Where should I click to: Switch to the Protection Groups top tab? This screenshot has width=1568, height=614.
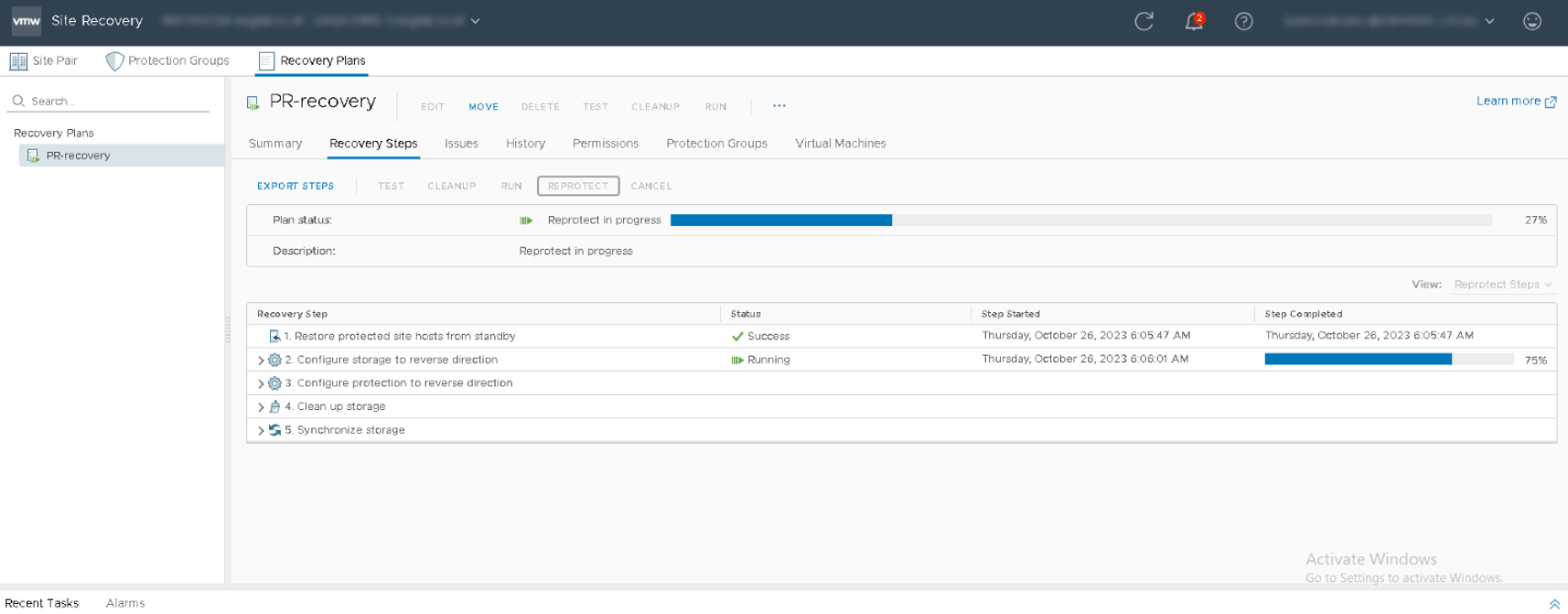pyautogui.click(x=167, y=60)
